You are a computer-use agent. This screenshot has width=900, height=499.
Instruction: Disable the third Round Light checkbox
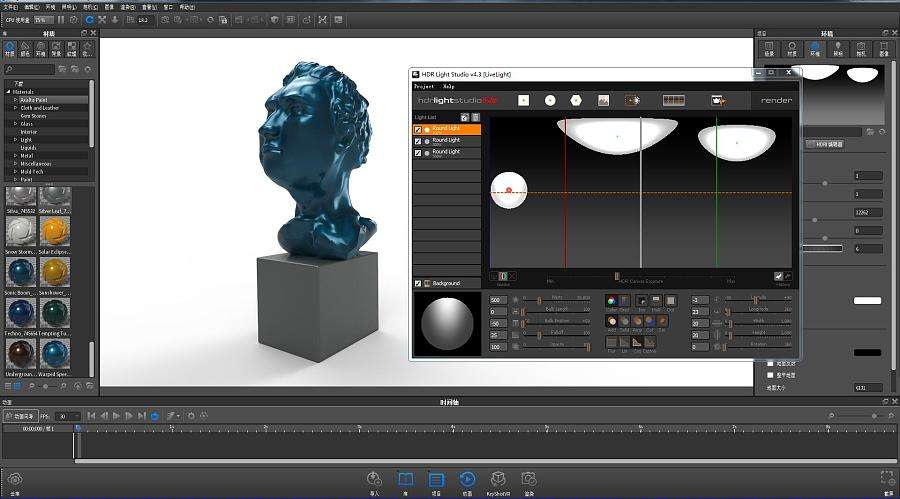418,152
